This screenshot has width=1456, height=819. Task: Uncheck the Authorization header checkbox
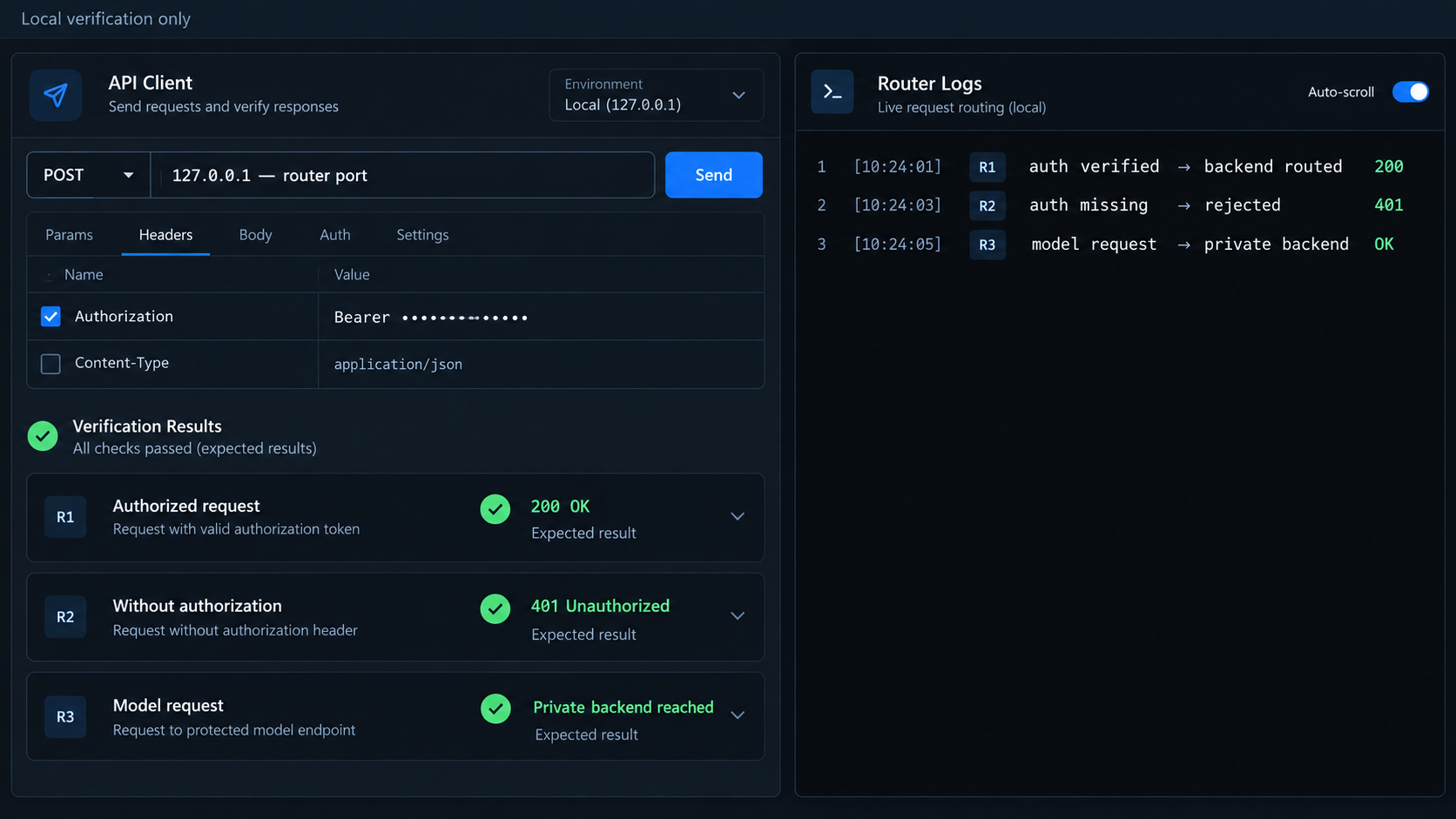click(51, 317)
